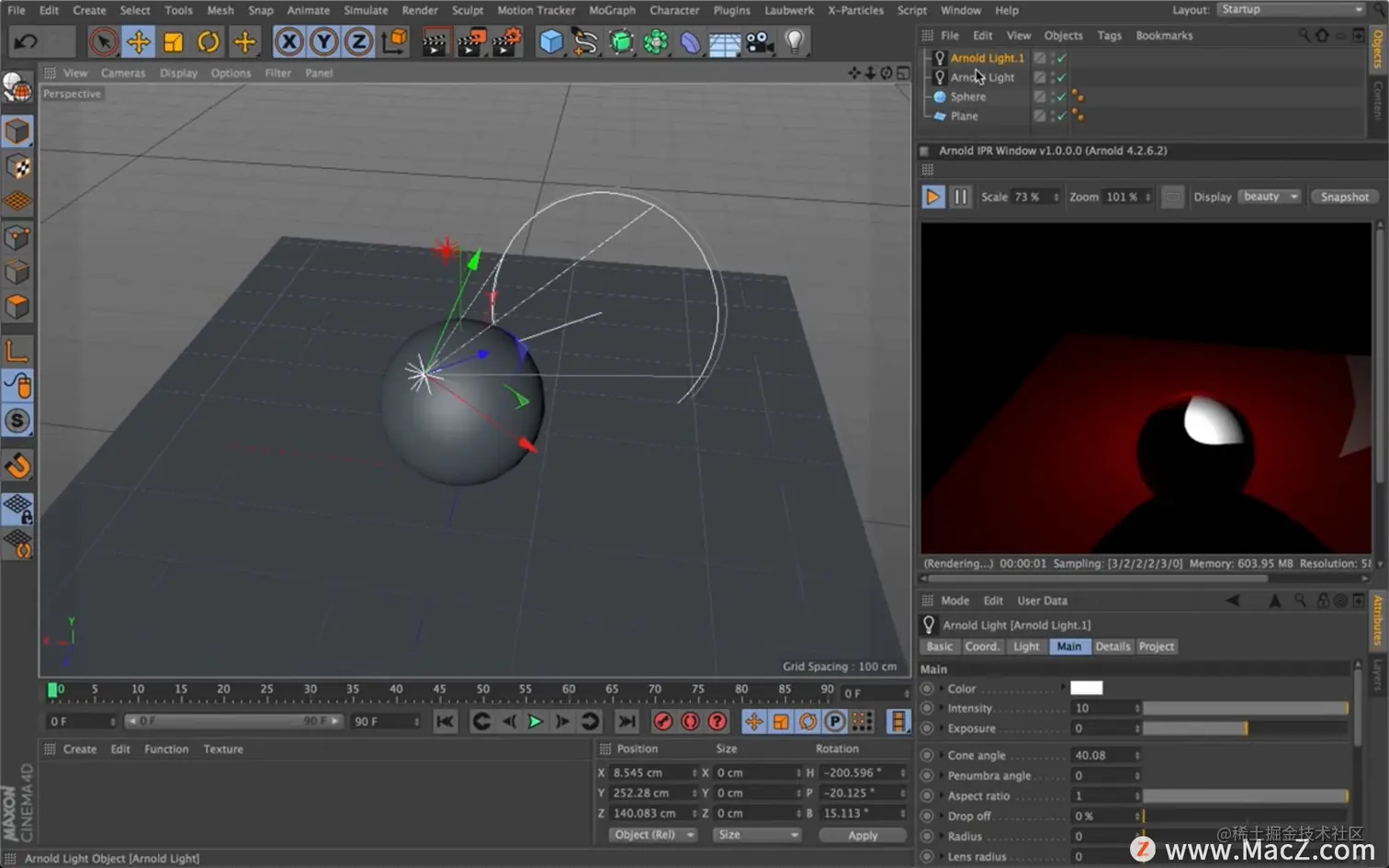Toggle editor visibility for Arnold Light.1

click(1054, 54)
